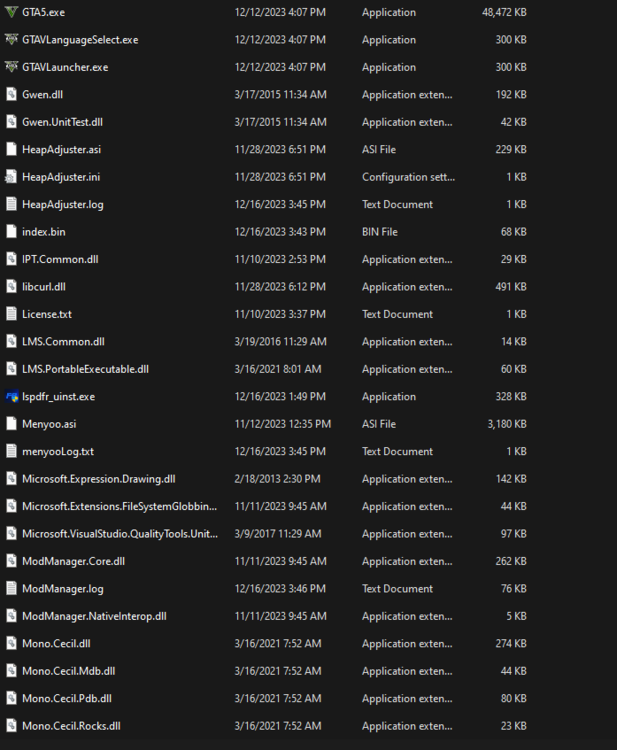Select the file named Menyoo.asi
The height and width of the screenshot is (750, 617).
point(49,424)
